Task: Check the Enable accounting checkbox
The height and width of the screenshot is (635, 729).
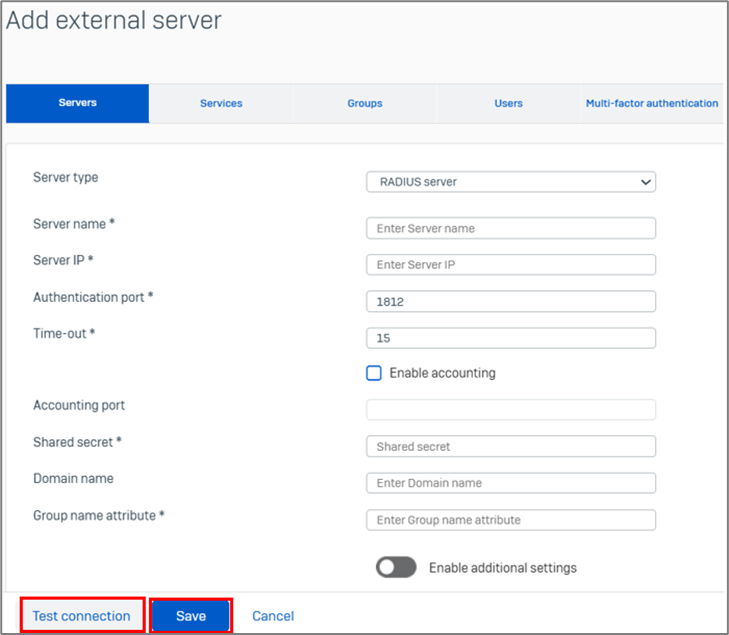Action: (x=374, y=373)
